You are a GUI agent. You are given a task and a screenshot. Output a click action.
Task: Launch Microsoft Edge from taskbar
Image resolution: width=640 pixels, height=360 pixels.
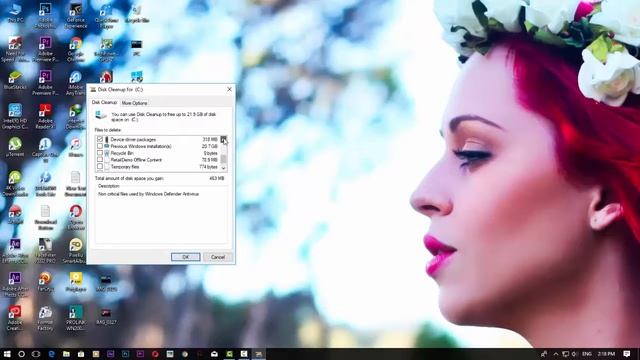51,354
